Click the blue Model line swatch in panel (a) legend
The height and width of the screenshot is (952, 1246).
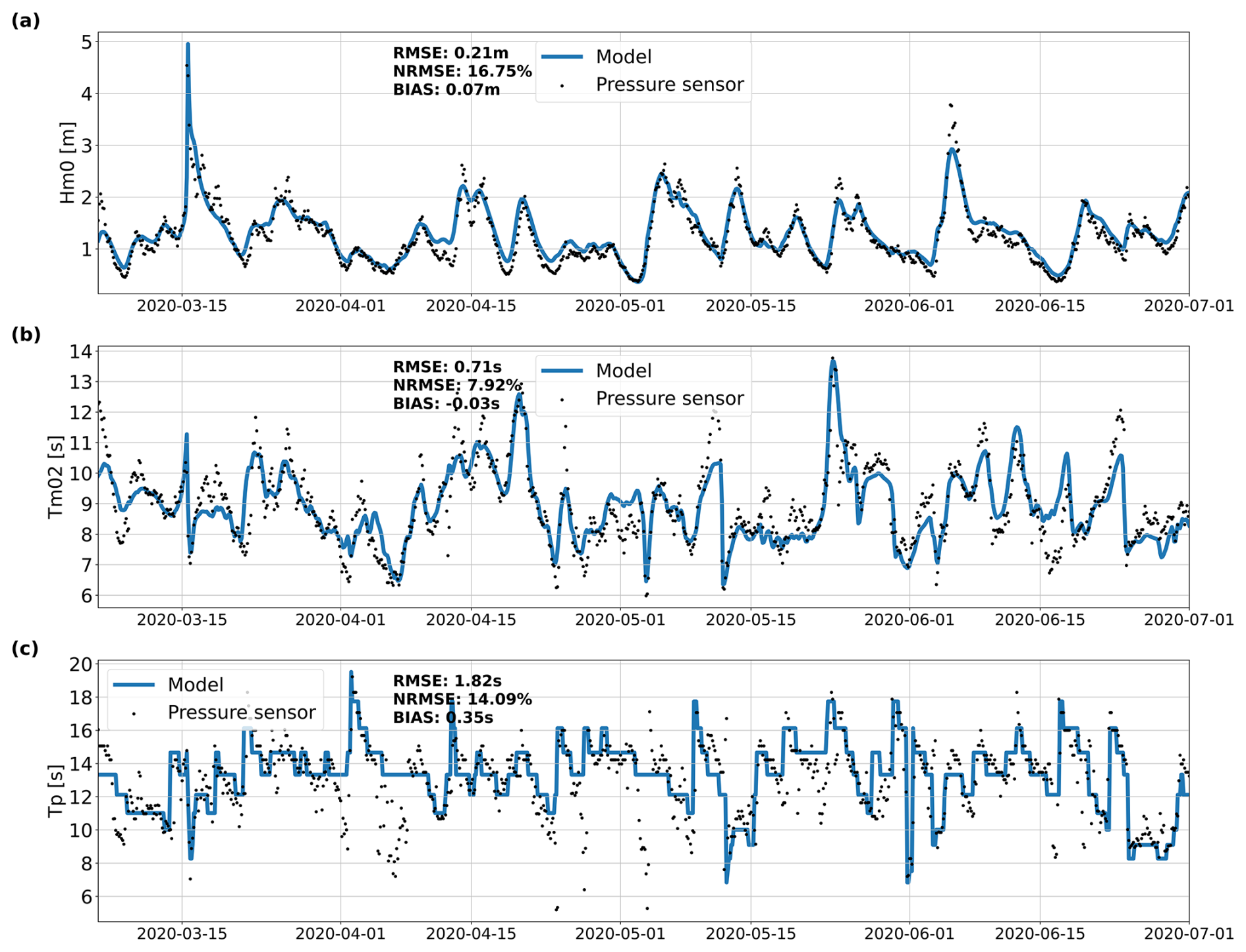[562, 57]
